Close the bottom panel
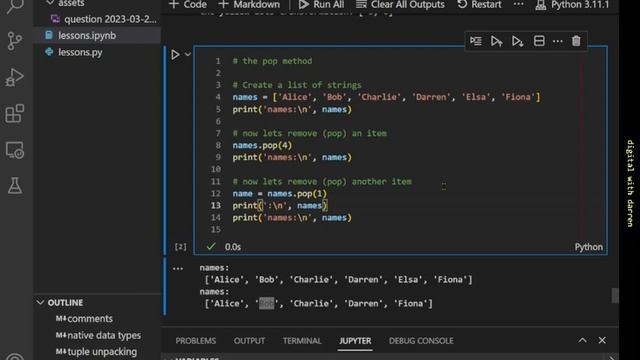Image resolution: width=640 pixels, height=360 pixels. (x=602, y=340)
